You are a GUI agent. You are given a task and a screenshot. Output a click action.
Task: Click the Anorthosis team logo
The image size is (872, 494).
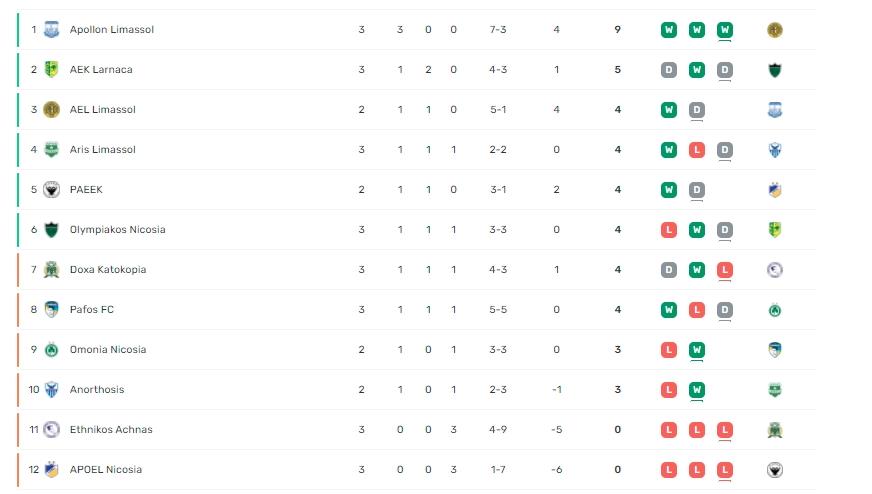[x=51, y=389]
